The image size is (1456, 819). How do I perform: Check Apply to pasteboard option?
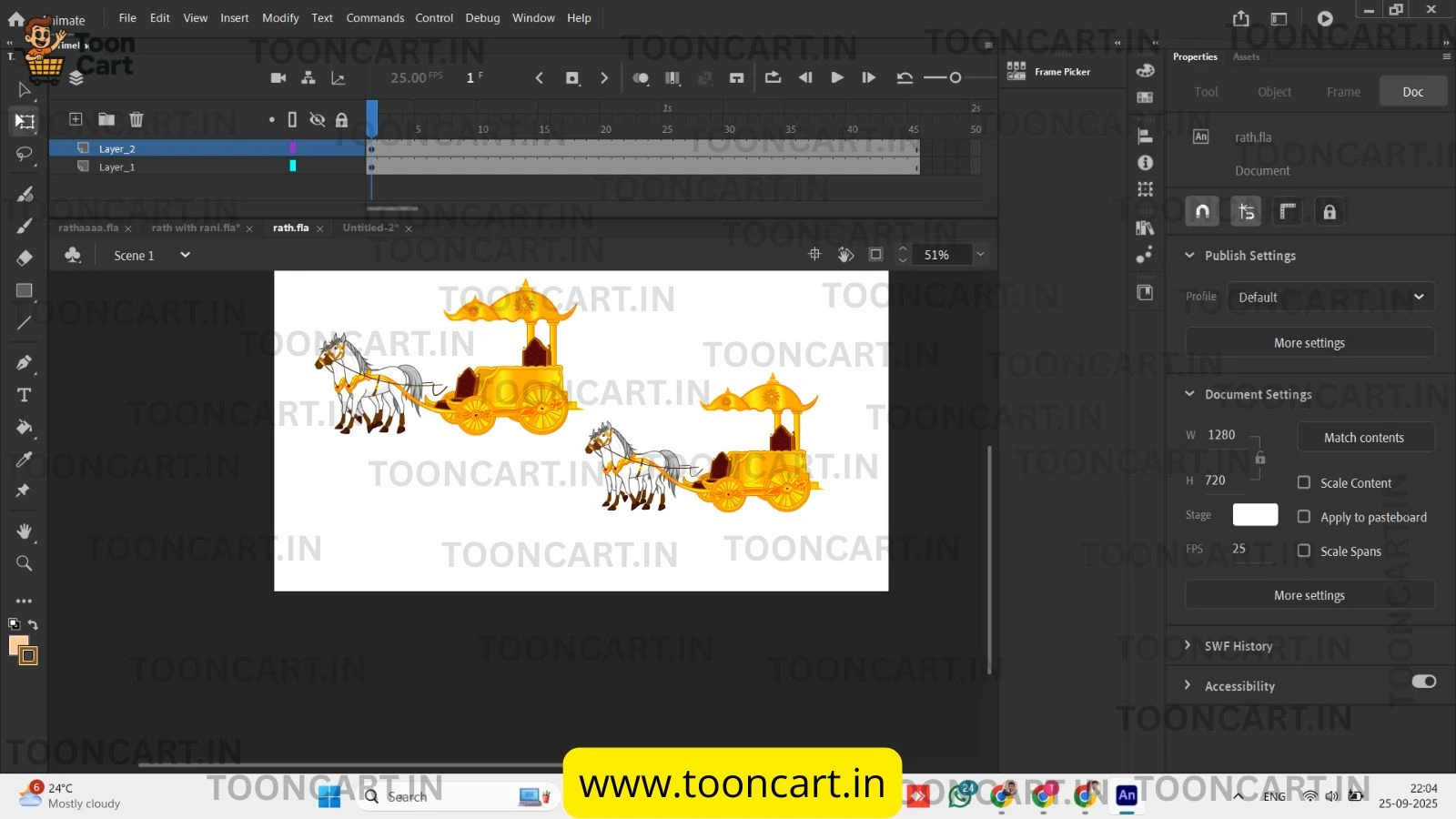tap(1304, 517)
